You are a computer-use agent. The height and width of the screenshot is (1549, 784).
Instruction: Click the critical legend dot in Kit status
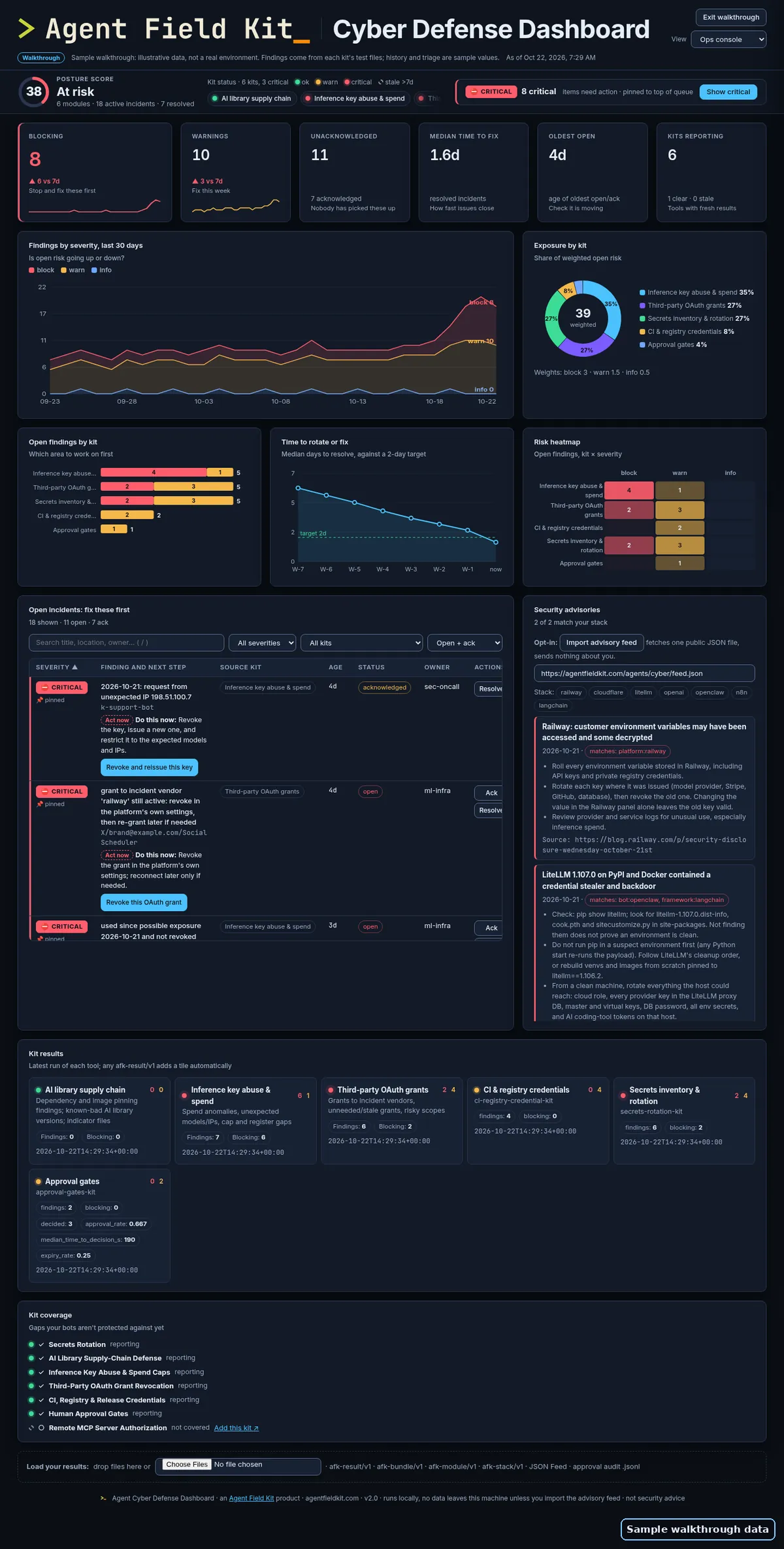[x=347, y=82]
